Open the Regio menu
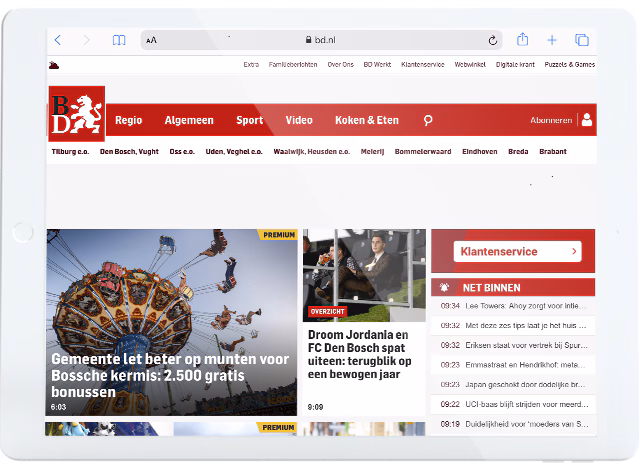This screenshot has width=640, height=470. point(128,120)
